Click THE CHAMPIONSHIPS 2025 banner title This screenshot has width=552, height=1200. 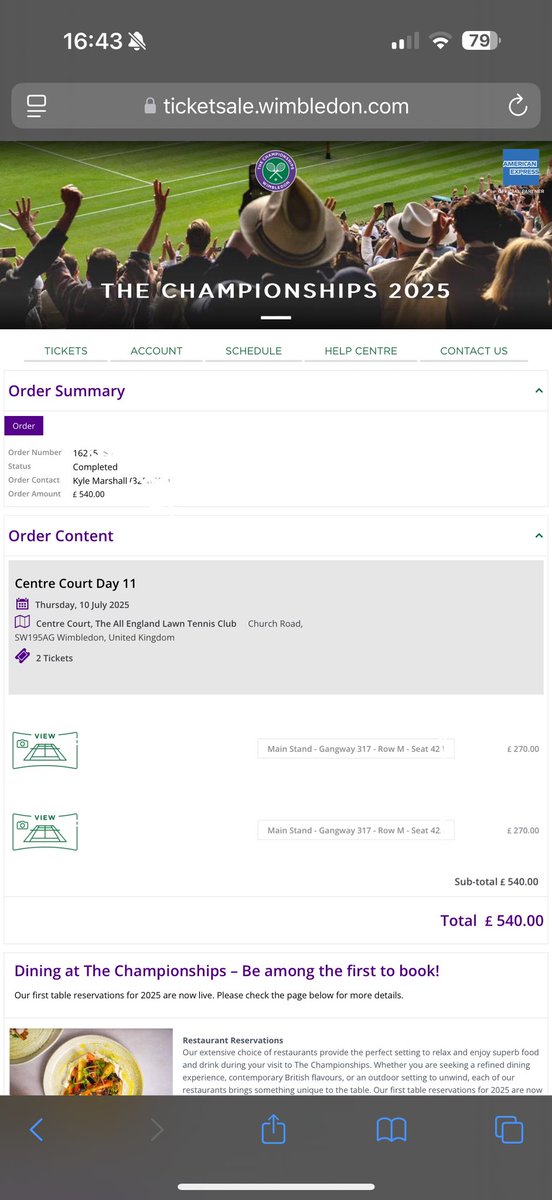(276, 292)
